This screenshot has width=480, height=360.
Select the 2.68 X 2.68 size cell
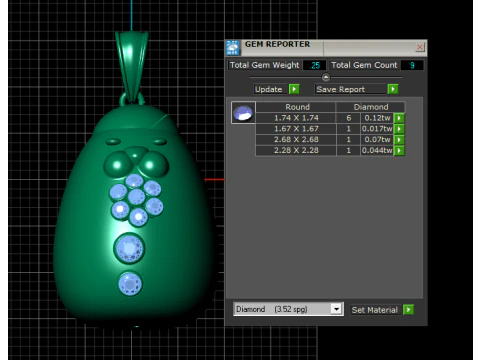click(296, 140)
